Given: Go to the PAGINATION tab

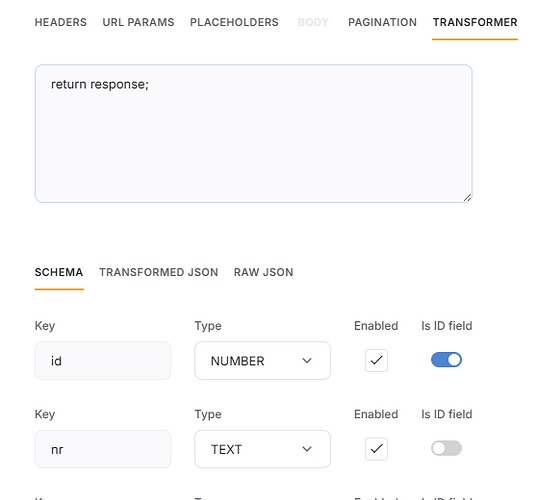Looking at the screenshot, I should pos(382,22).
